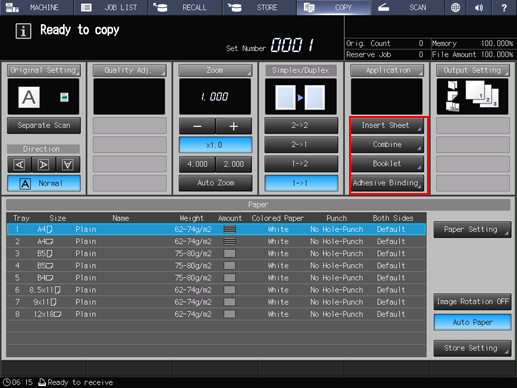Open help with the question mark icon
517x388 pixels.
[x=504, y=7]
